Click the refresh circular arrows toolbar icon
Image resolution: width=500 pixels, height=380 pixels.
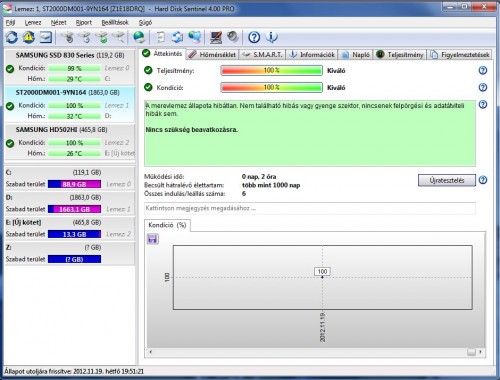coord(12,37)
